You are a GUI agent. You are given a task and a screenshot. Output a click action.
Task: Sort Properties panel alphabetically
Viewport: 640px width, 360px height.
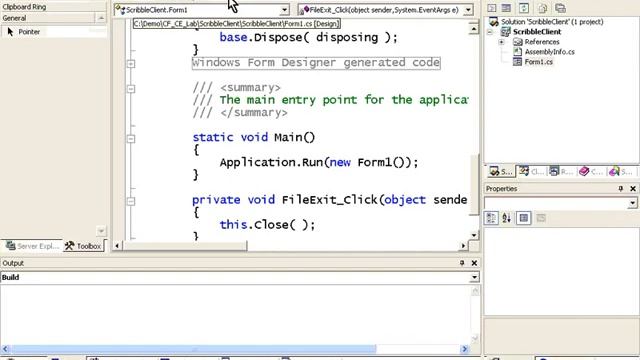click(507, 218)
